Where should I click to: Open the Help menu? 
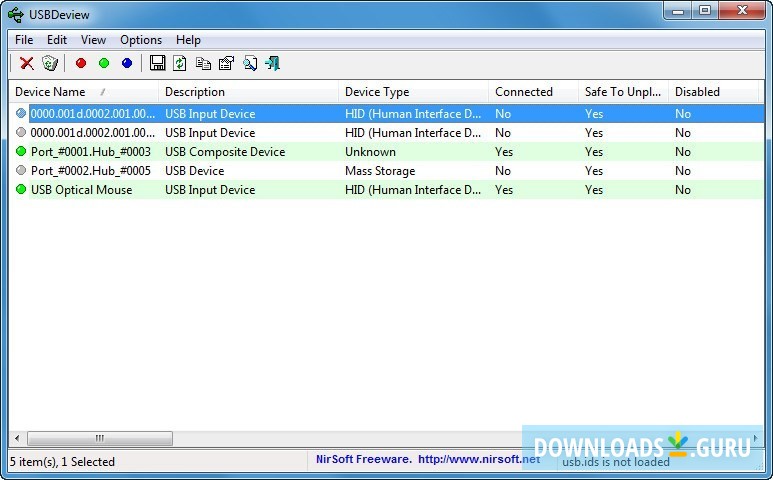coord(188,40)
